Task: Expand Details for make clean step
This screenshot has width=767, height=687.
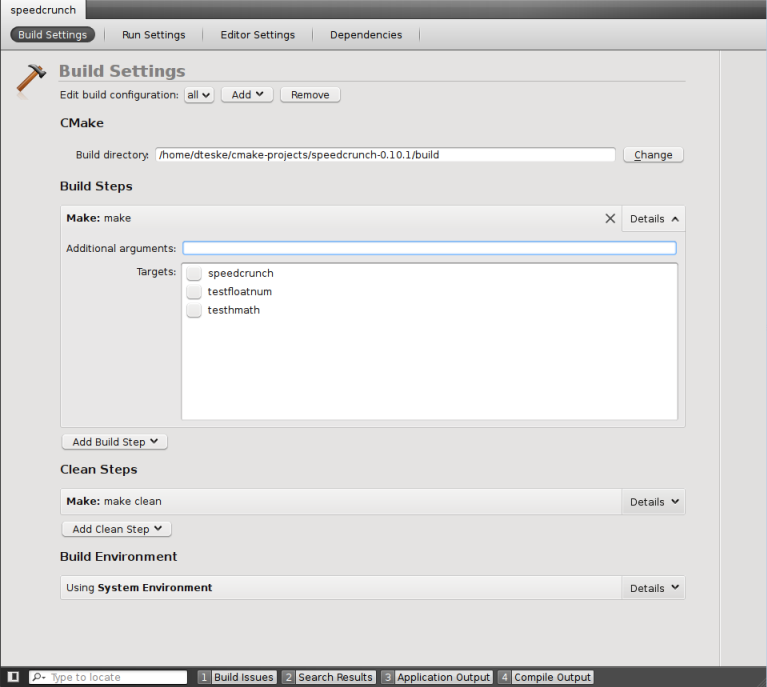Action: [x=654, y=502]
